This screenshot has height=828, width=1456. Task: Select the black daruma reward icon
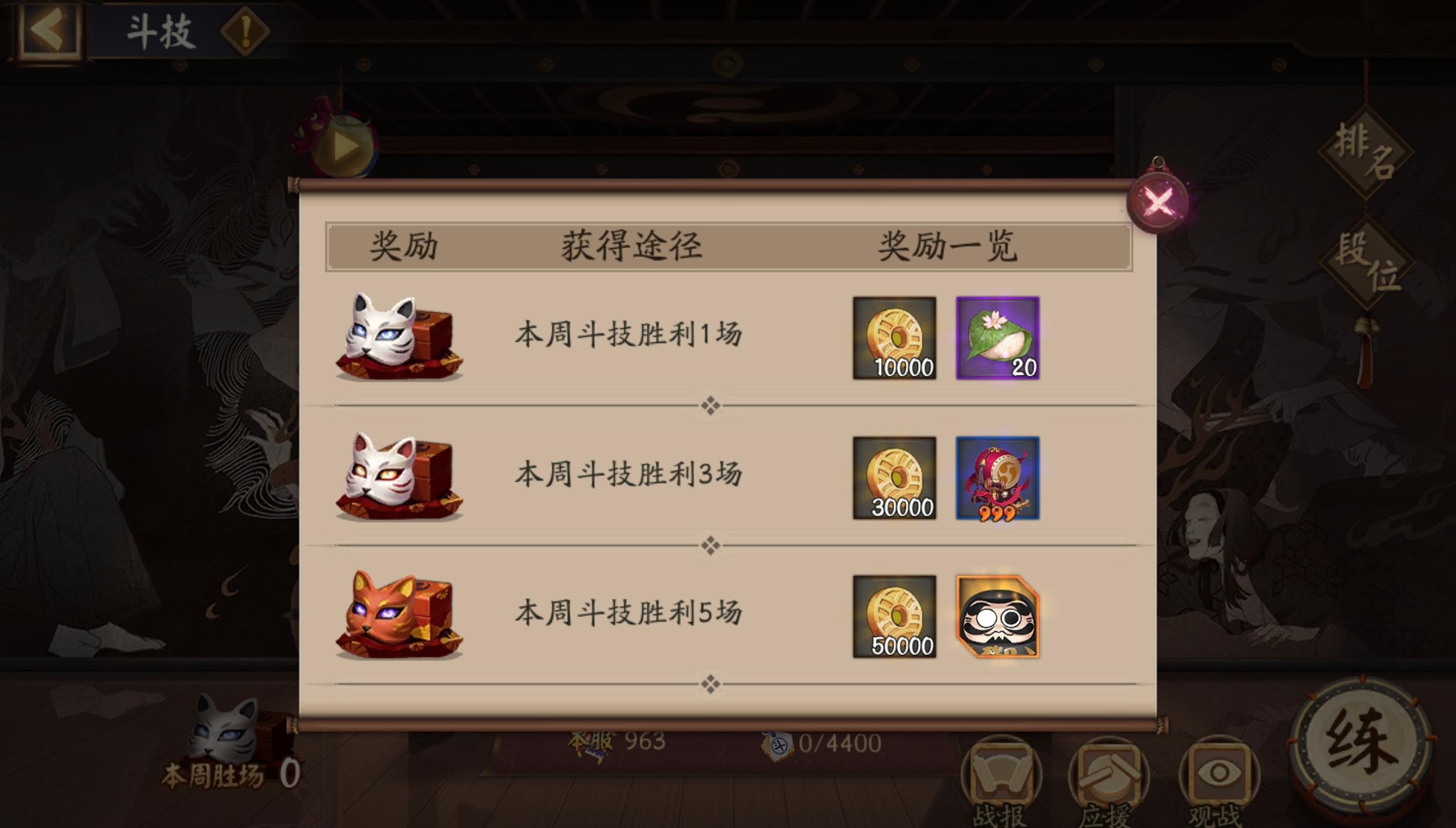pos(998,616)
